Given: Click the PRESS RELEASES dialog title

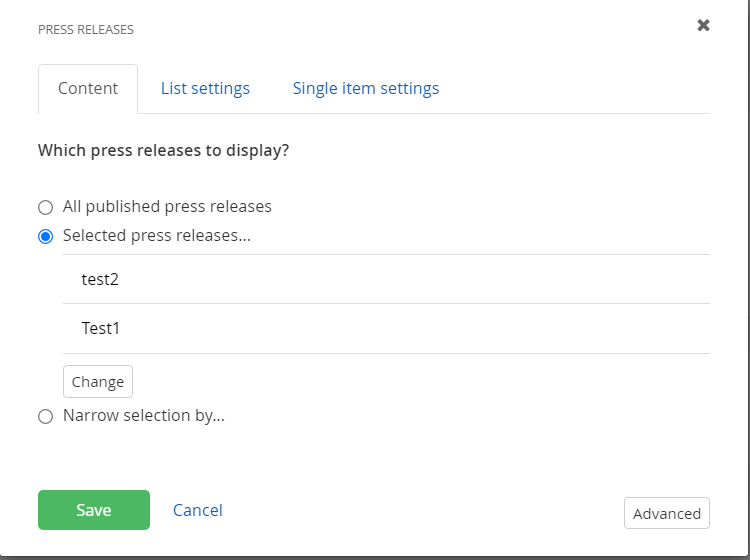Looking at the screenshot, I should 86,30.
